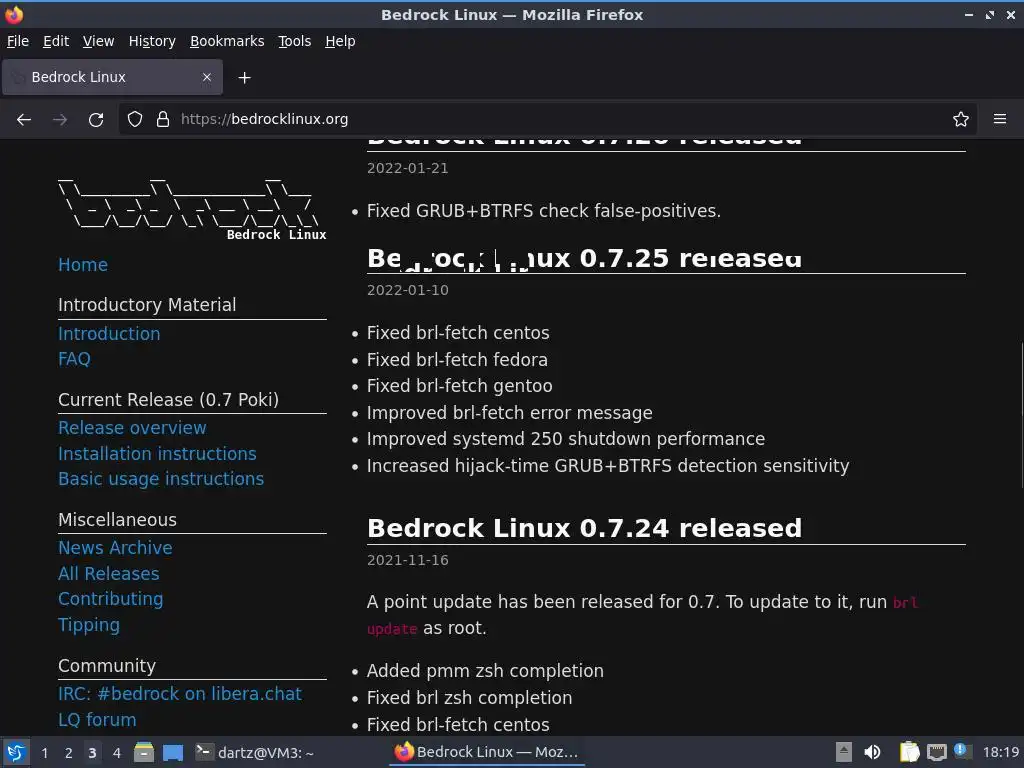Click the taskbar clock showing 18:19
The image size is (1024, 768).
tap(1001, 752)
